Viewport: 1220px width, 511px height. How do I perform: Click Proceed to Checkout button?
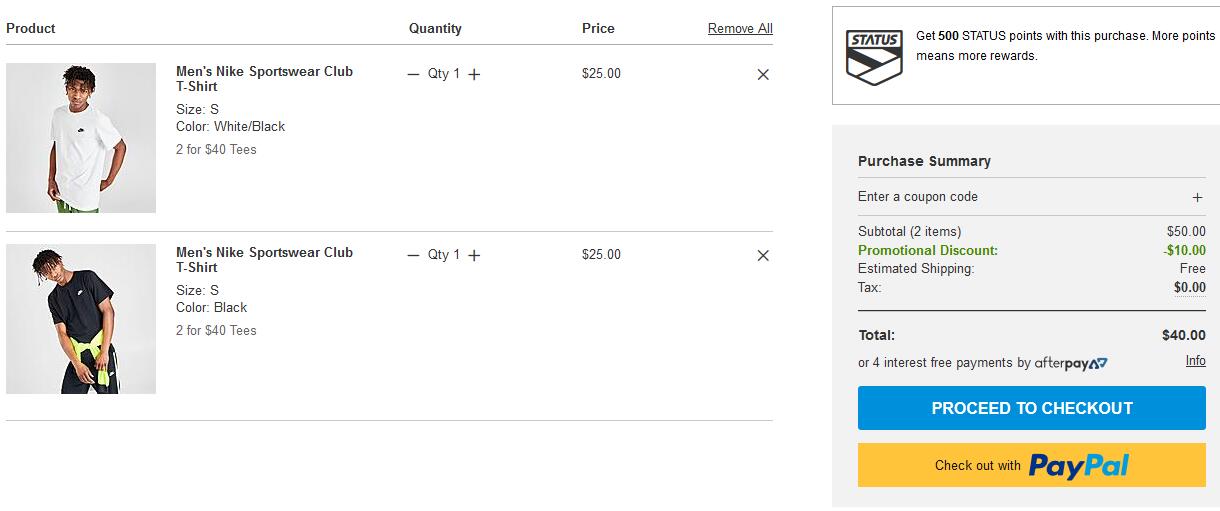coord(1032,408)
